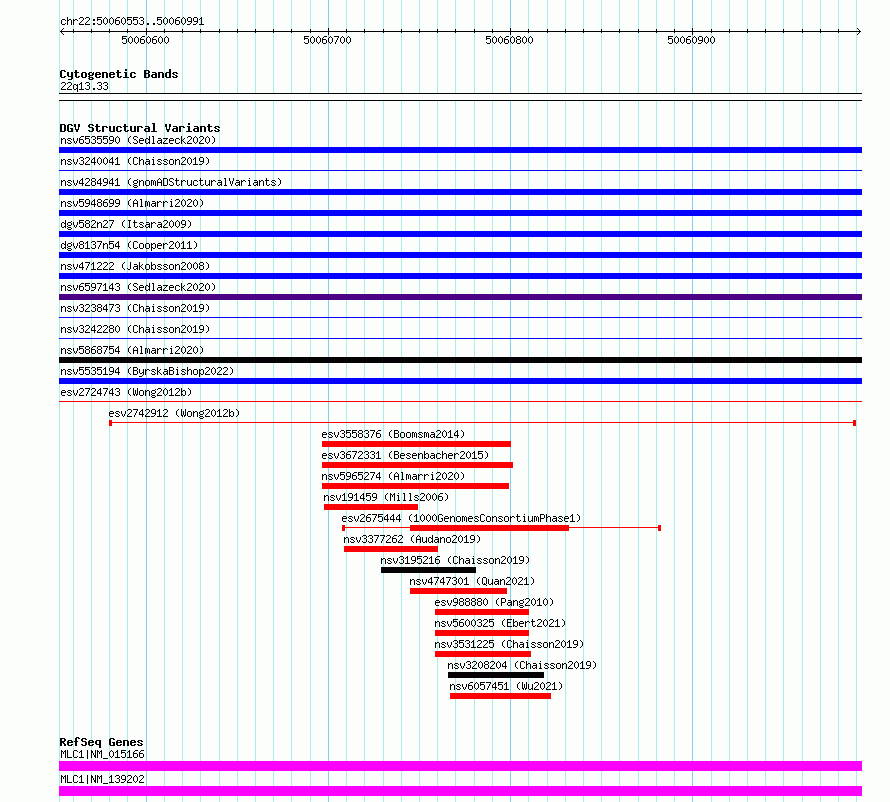Select black nsv5868754 (Almarri2020) bar
890x802 pixels.
tap(460, 360)
